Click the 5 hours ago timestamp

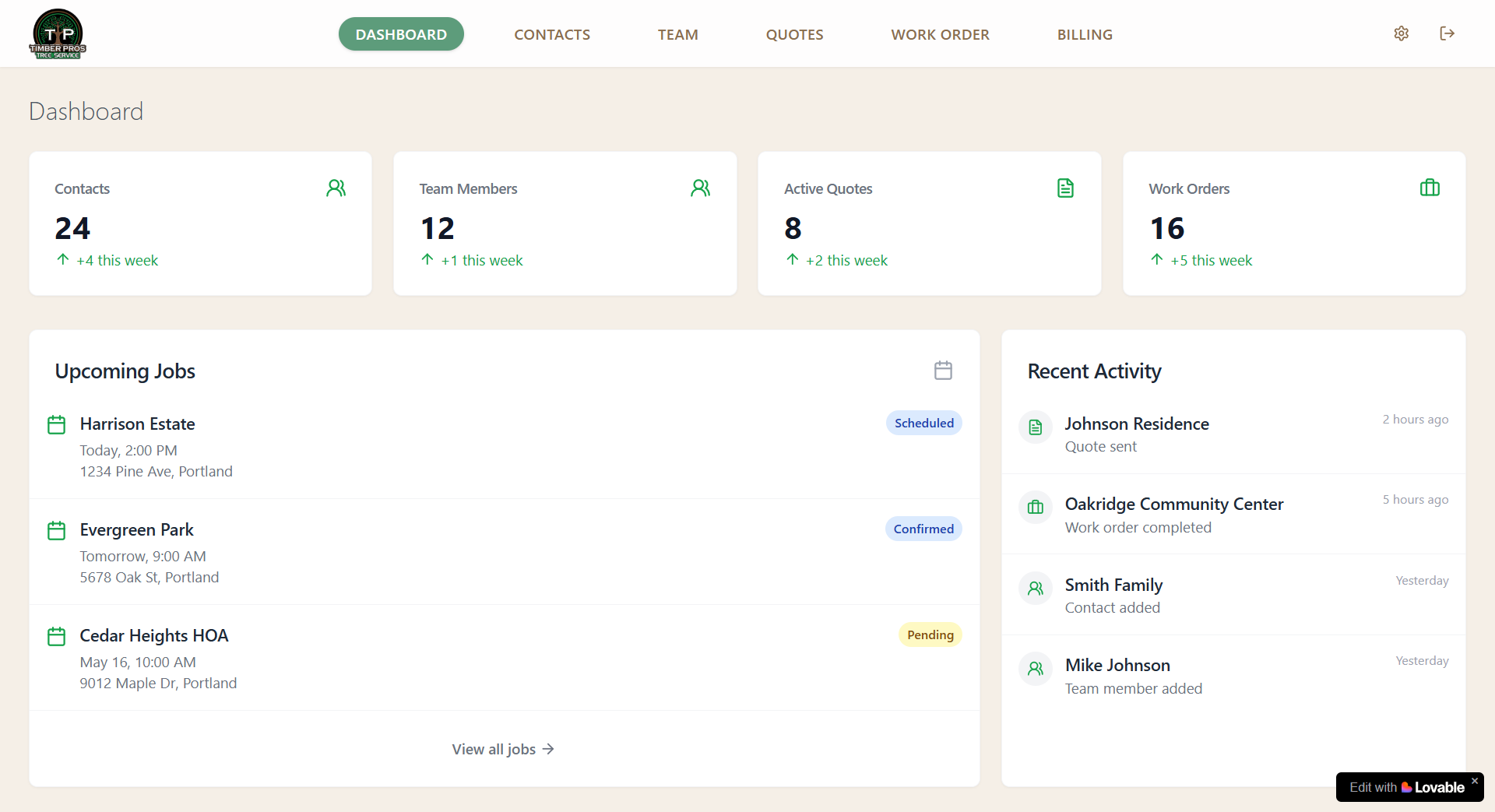(1416, 500)
